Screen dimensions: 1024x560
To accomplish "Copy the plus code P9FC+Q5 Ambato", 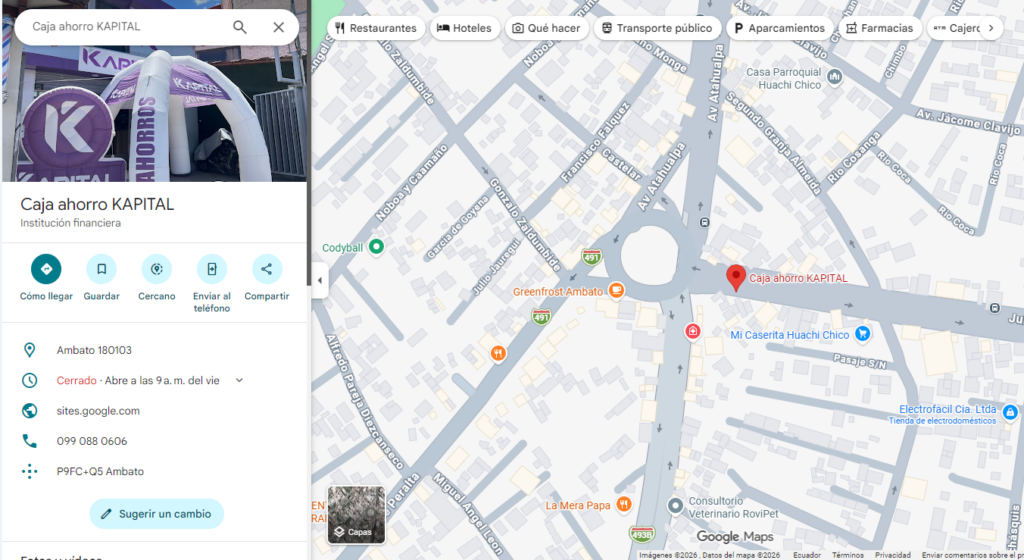I will point(100,471).
